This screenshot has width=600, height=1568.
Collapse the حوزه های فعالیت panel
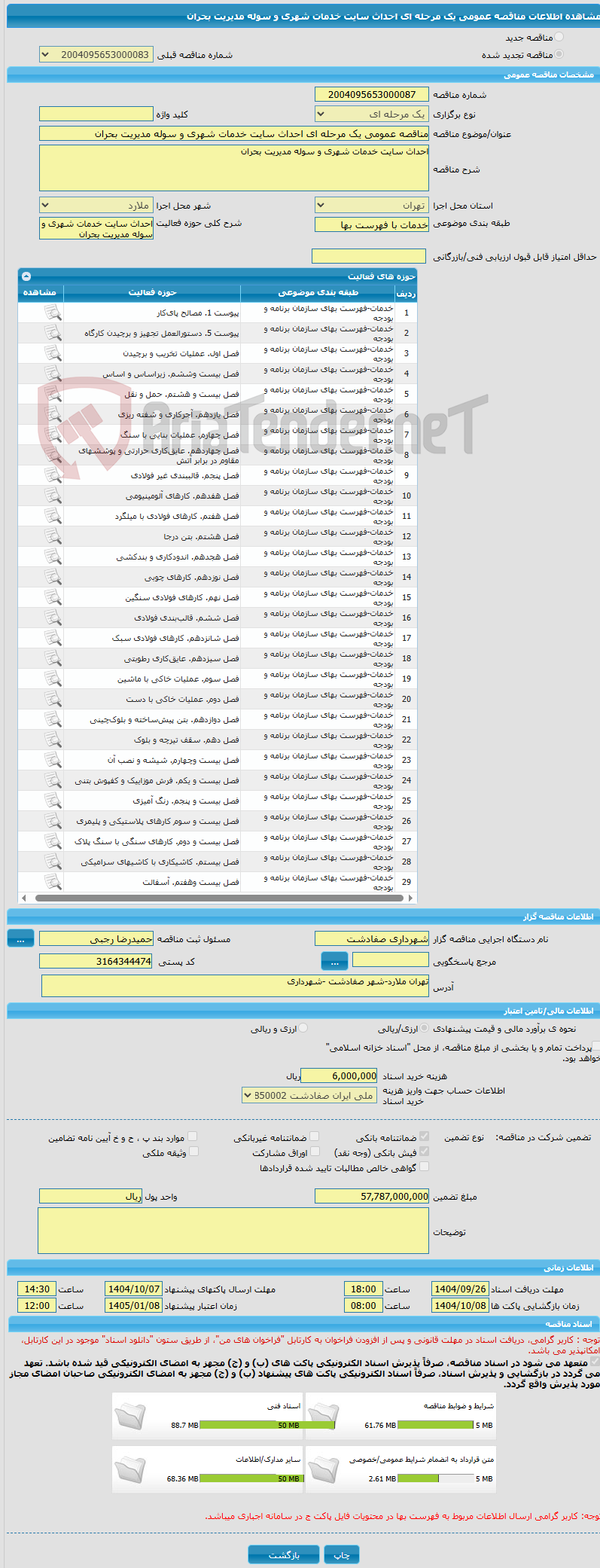pos(26,276)
